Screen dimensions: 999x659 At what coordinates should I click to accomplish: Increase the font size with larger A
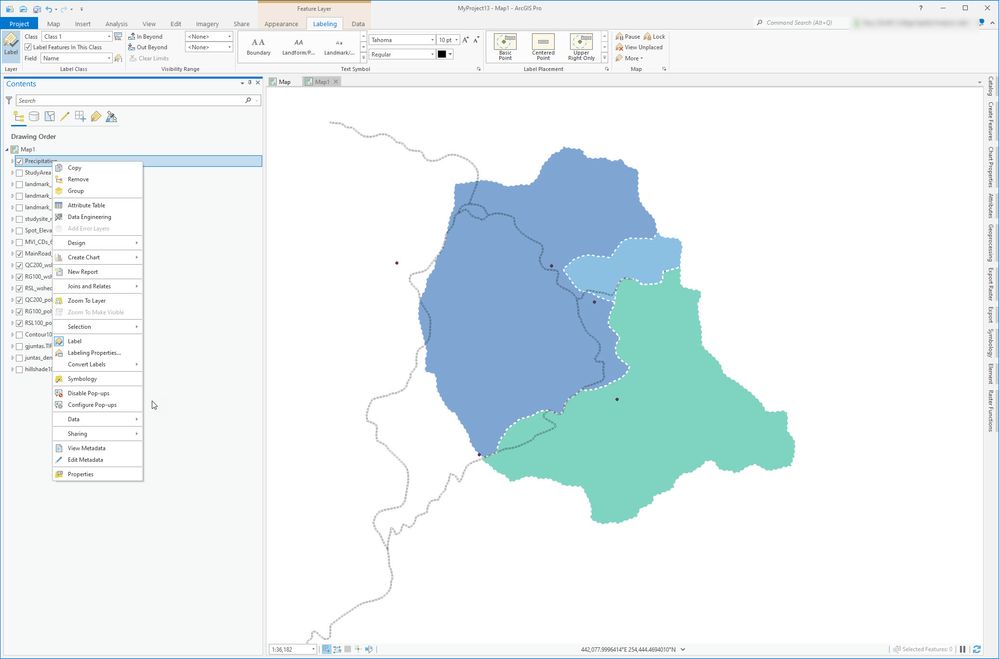coord(466,40)
